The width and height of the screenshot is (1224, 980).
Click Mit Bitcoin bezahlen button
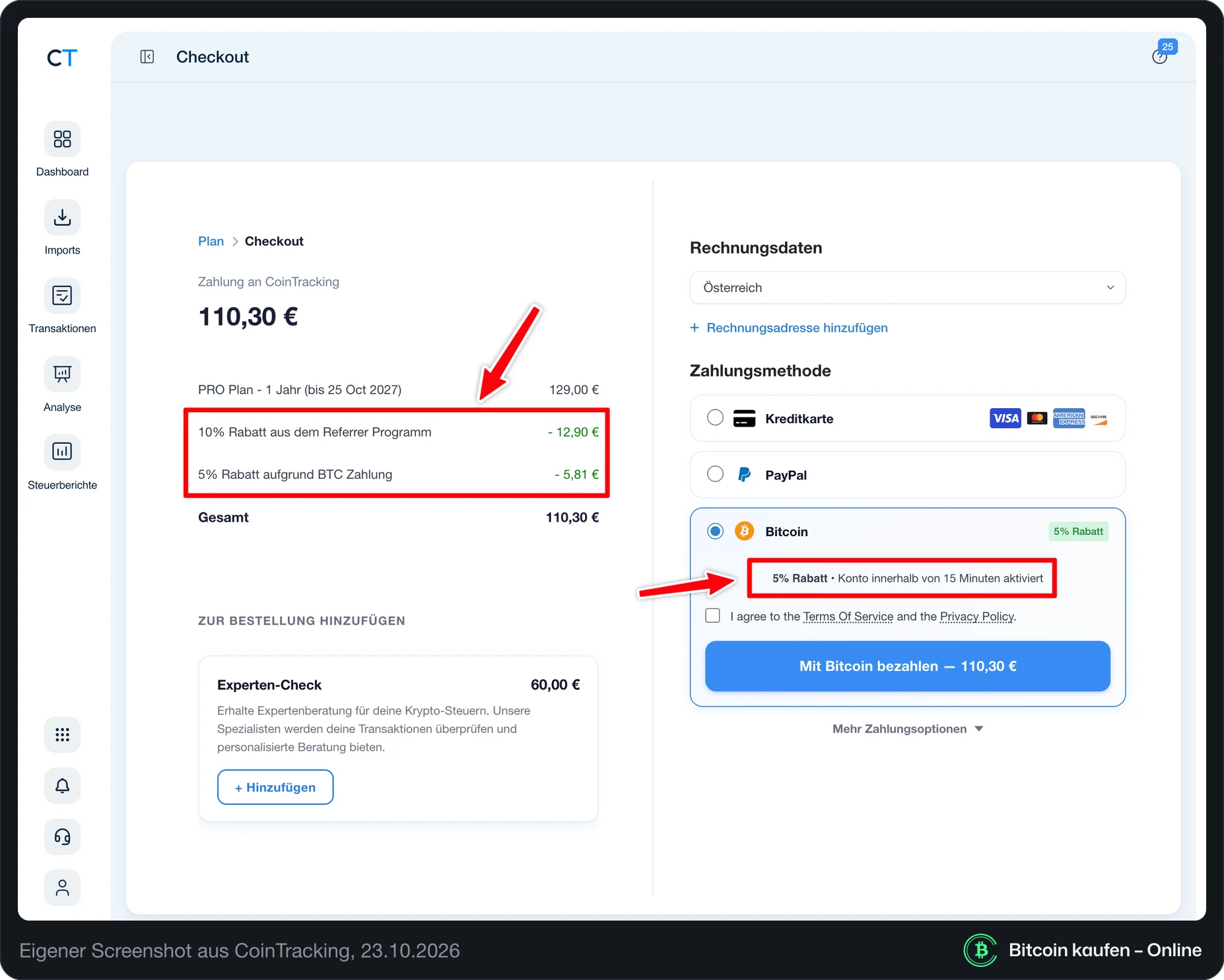(x=907, y=666)
